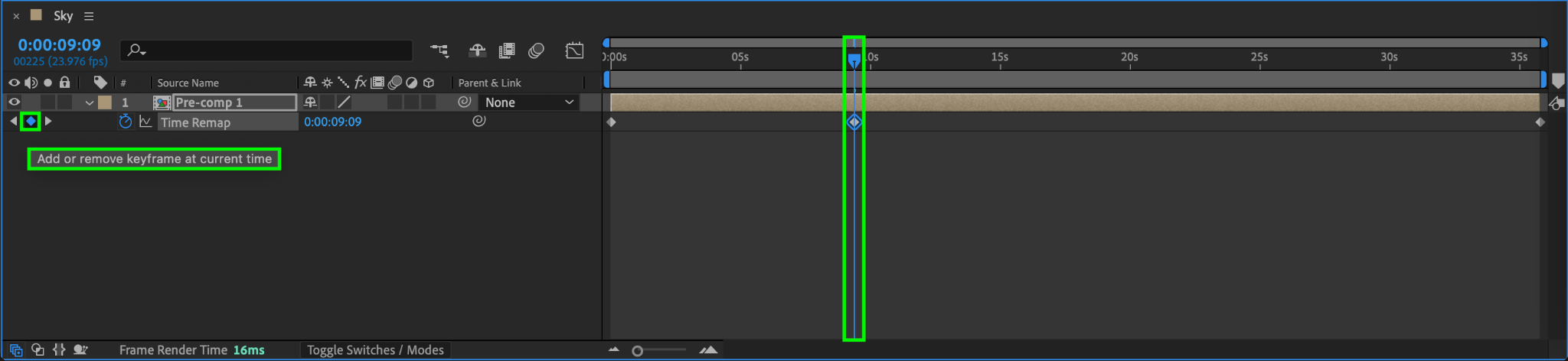Viewport: 1568px width, 361px height.
Task: Include Time Remap in graph editor set
Action: pyautogui.click(x=145, y=122)
